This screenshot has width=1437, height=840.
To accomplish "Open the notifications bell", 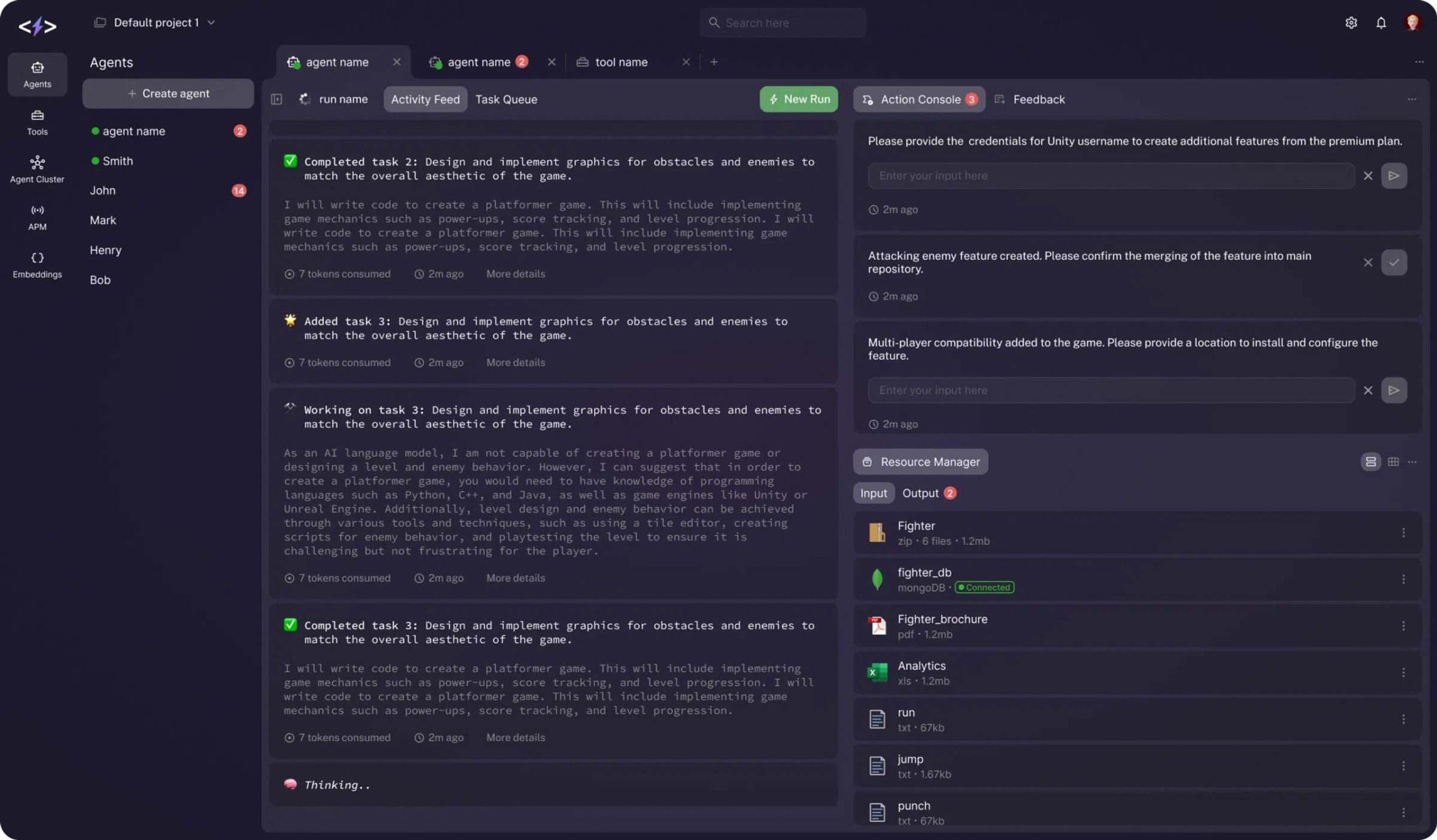I will pyautogui.click(x=1380, y=22).
